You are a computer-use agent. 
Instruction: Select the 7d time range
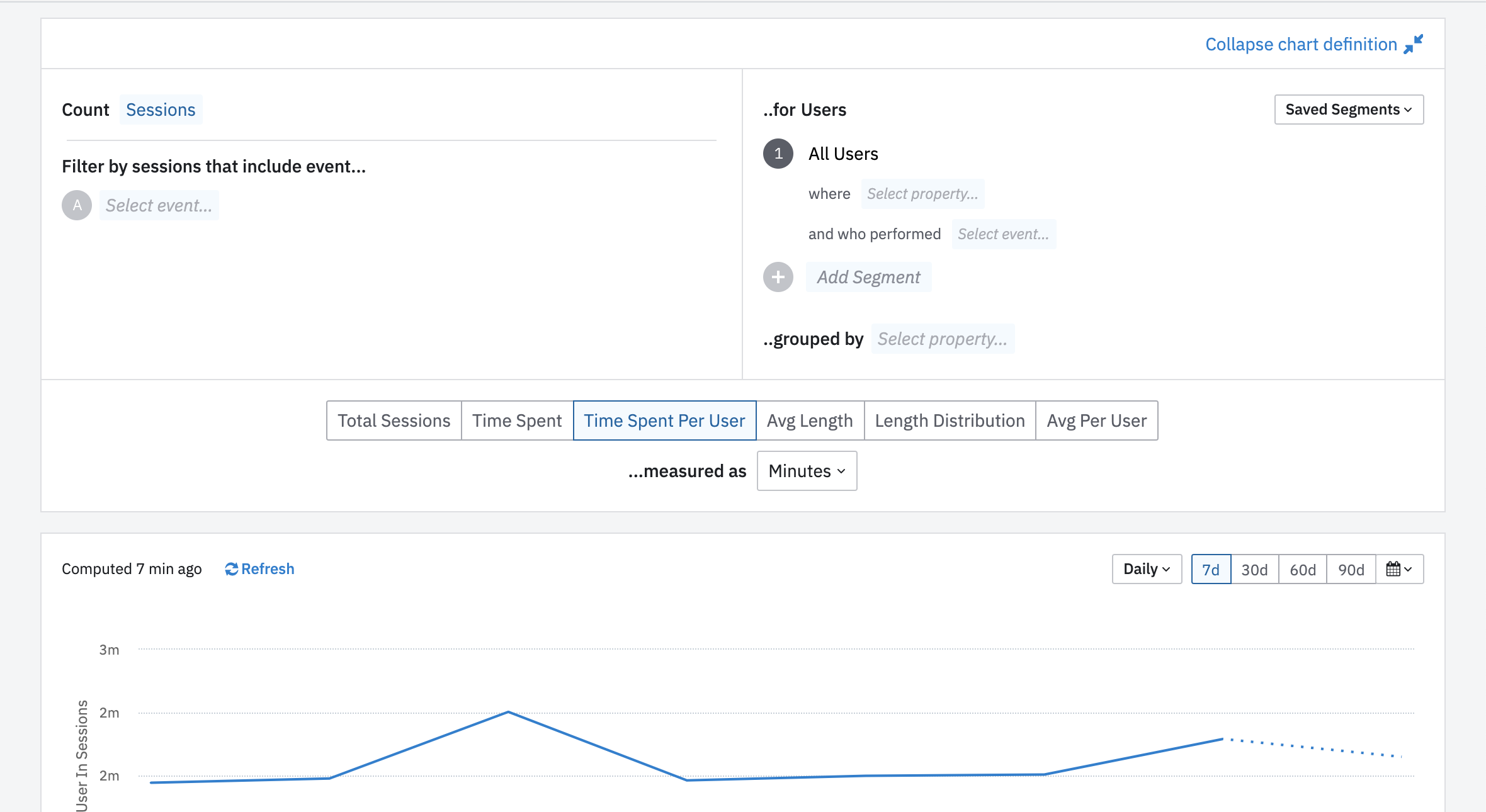pos(1210,569)
